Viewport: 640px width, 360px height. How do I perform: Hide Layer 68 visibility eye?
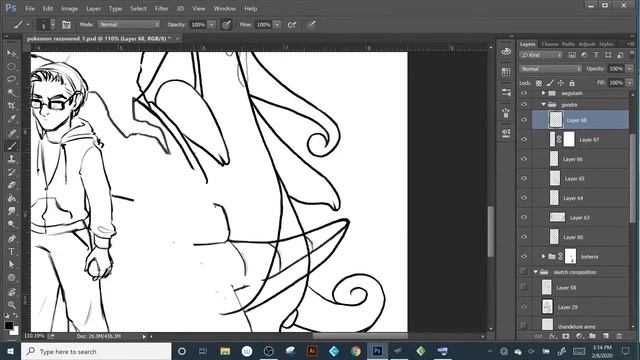(524, 120)
